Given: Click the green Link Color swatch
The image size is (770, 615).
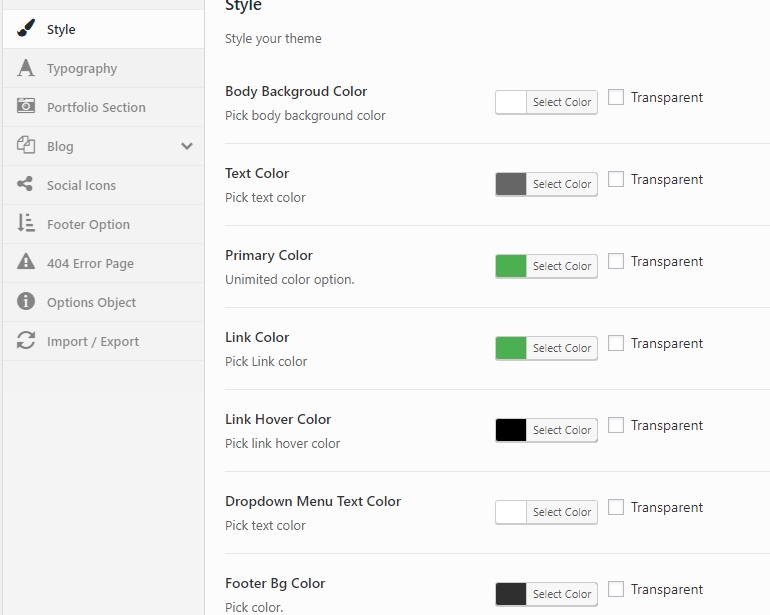Looking at the screenshot, I should (511, 348).
